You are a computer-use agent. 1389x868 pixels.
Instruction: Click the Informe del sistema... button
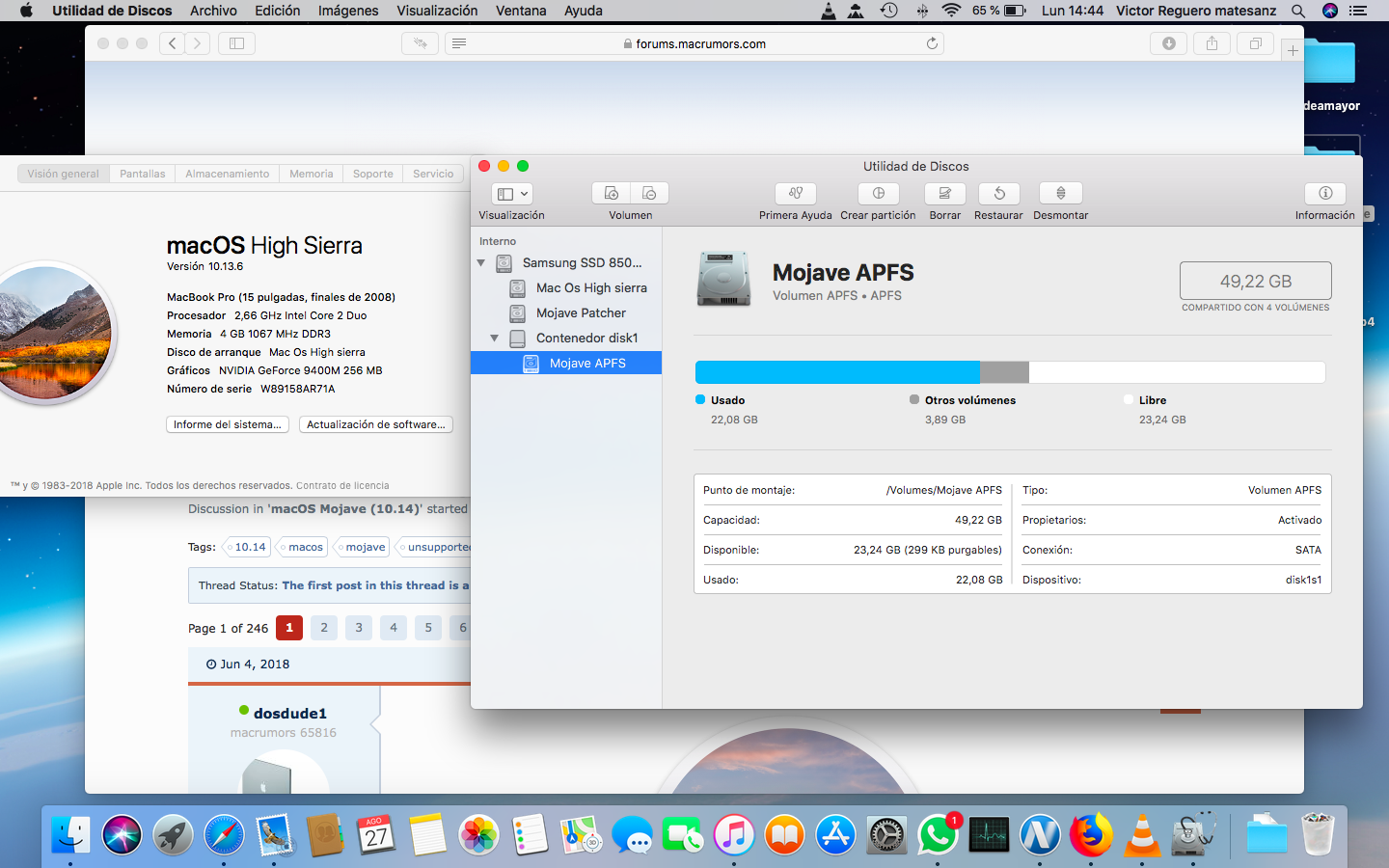[228, 424]
